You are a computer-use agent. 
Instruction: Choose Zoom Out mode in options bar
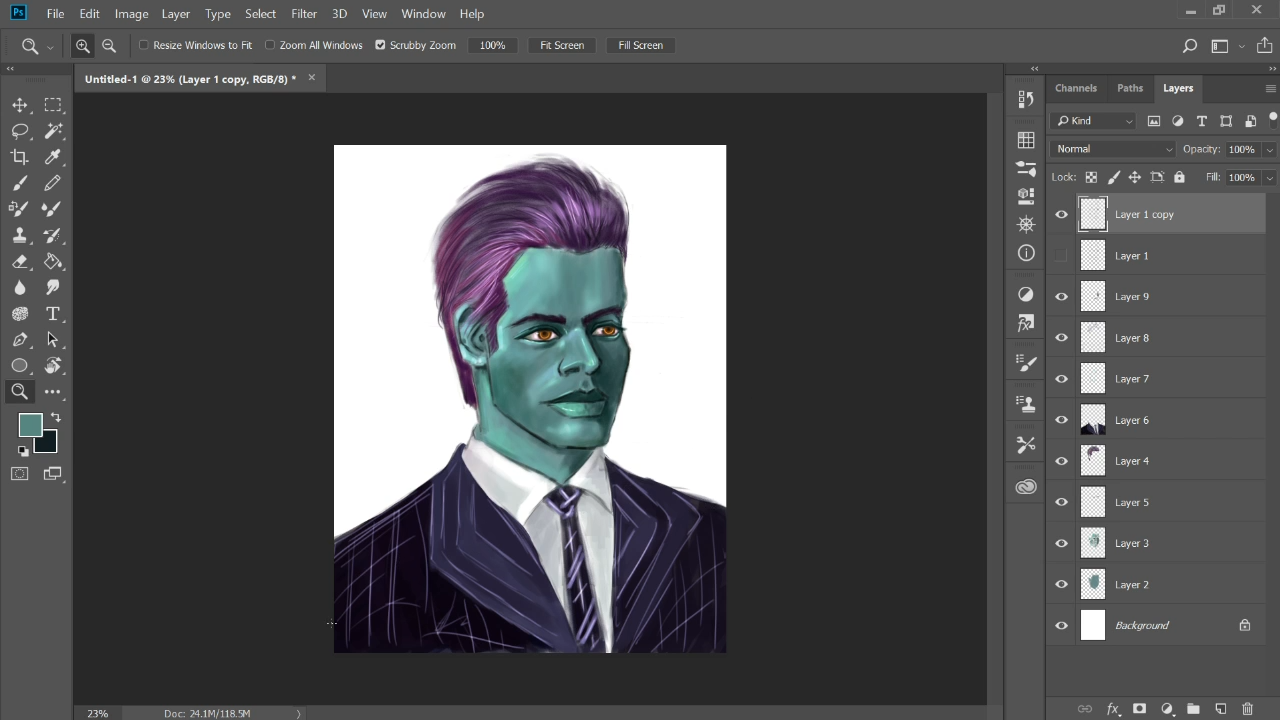pos(109,45)
